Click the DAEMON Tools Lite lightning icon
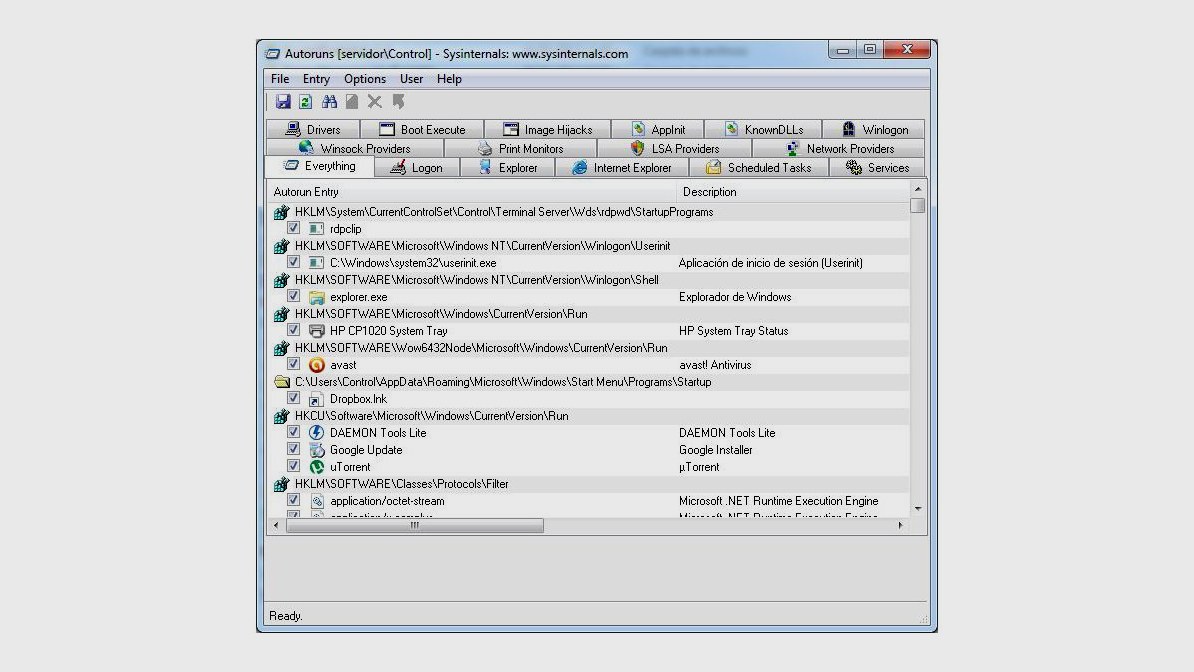This screenshot has width=1194, height=672. coord(317,433)
